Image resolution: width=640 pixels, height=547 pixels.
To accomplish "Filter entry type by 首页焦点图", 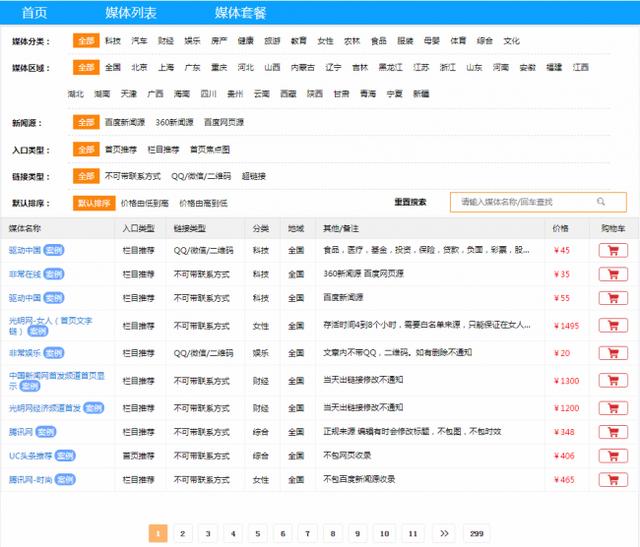I will point(210,150).
